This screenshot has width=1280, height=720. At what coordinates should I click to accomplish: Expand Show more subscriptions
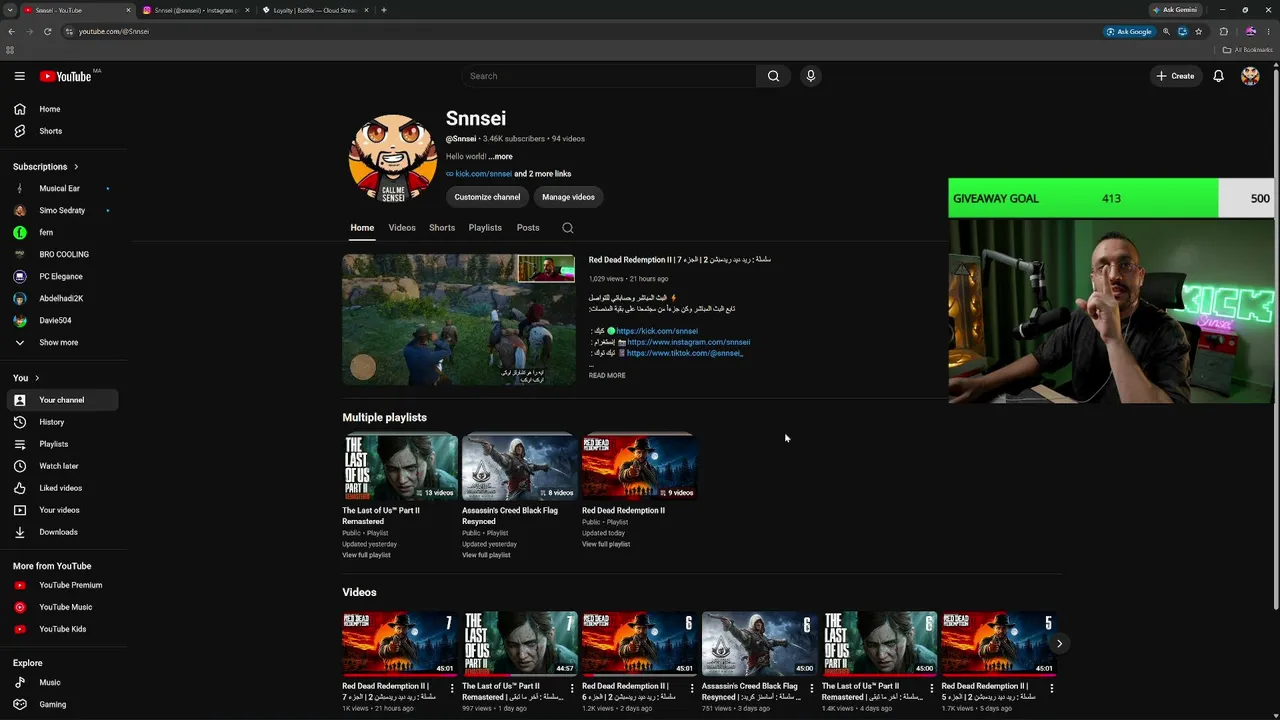[62, 342]
